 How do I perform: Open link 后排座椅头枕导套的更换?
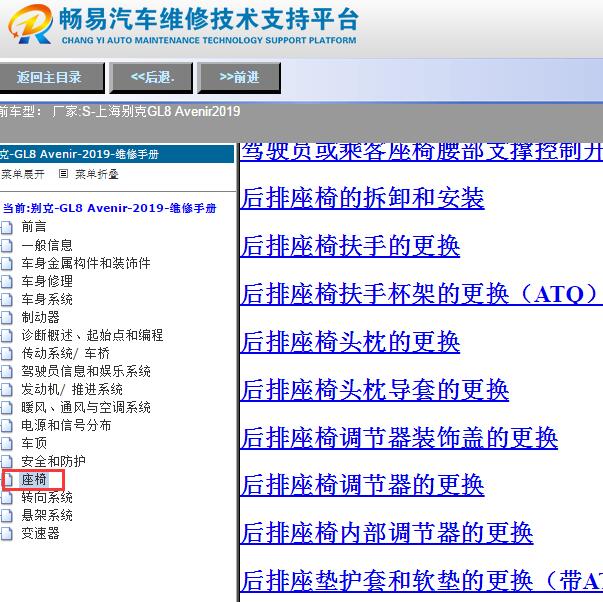375,390
